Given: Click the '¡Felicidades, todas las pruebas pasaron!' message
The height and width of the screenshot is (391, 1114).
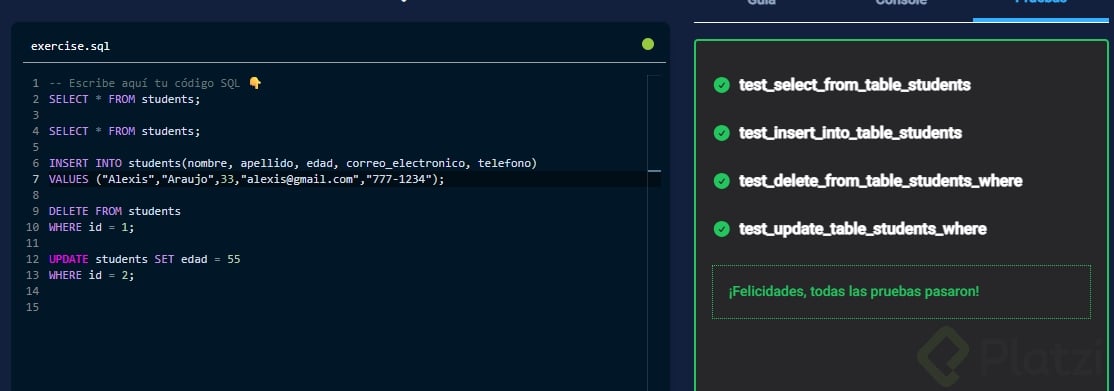Looking at the screenshot, I should (854, 291).
